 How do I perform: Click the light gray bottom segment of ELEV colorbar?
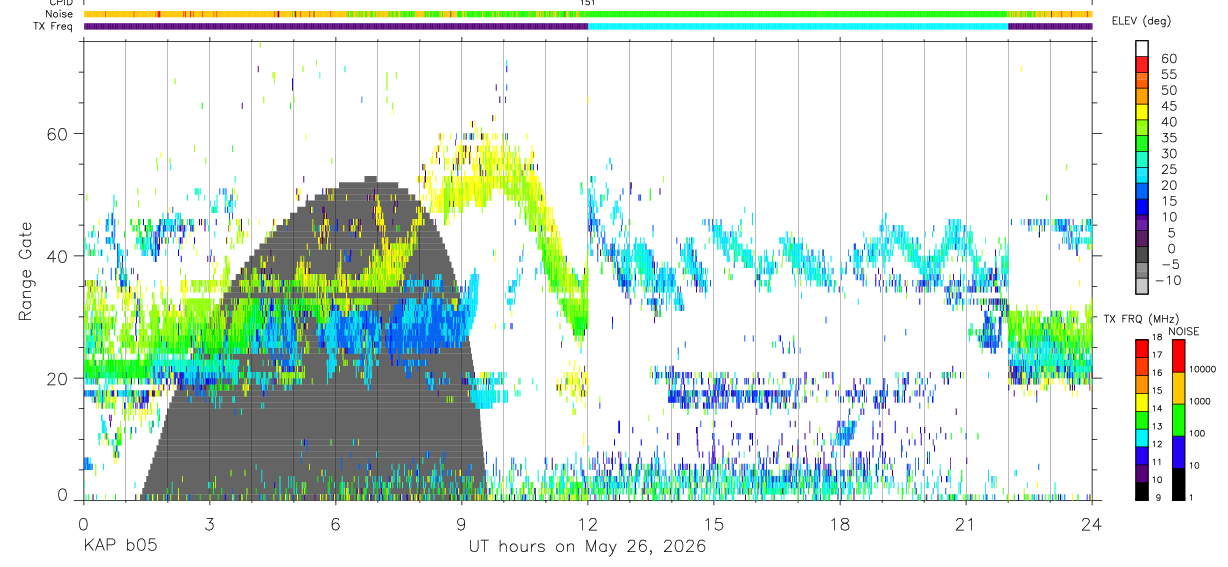click(1142, 284)
